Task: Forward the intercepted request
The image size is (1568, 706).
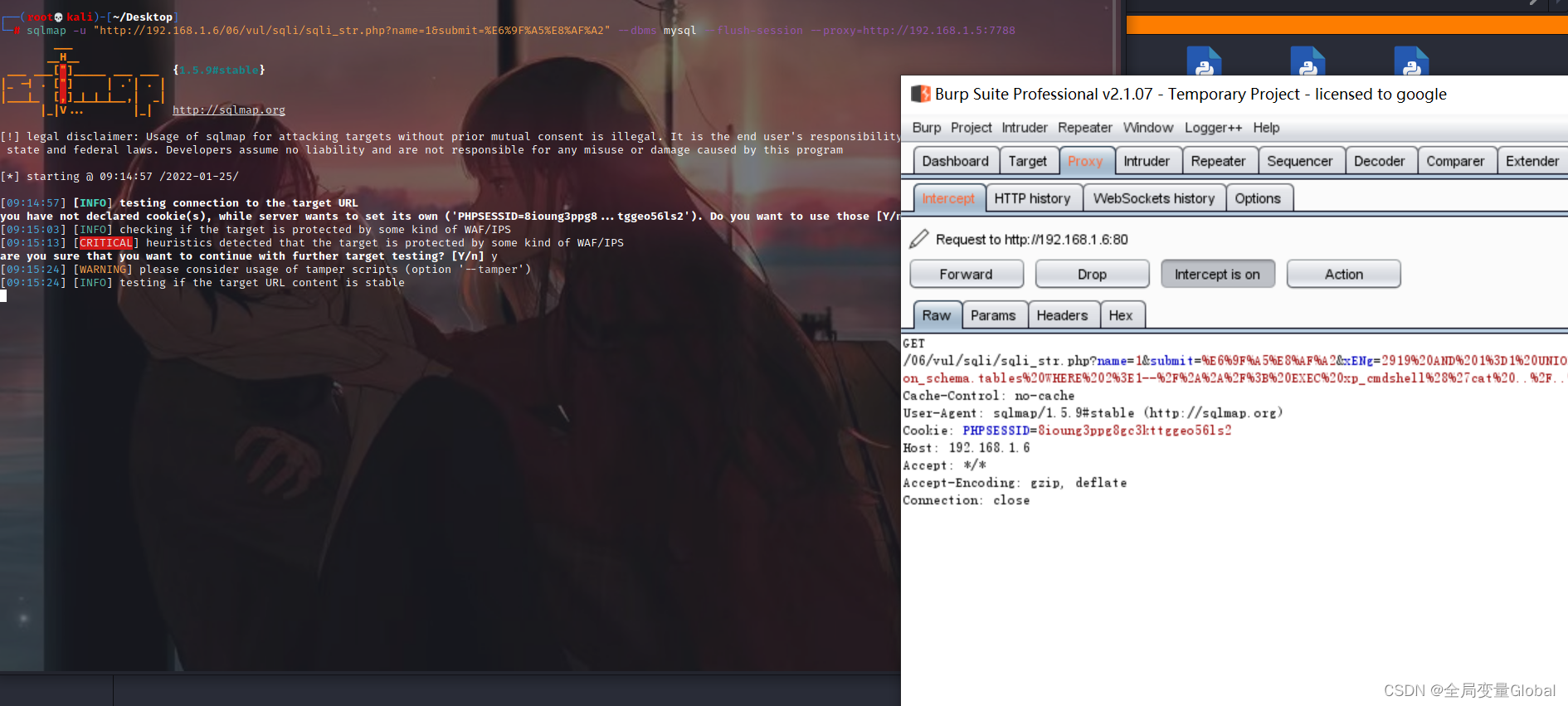Action: [x=967, y=275]
